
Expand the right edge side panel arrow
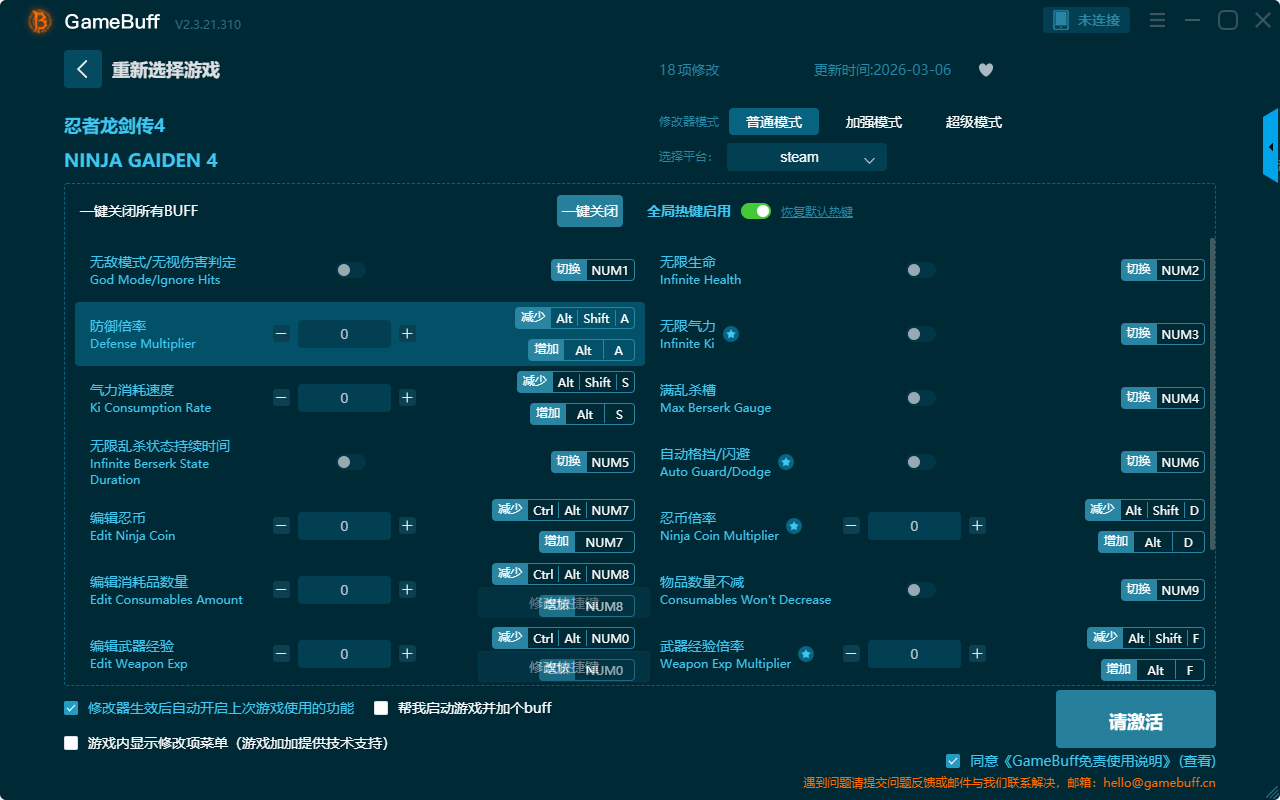click(x=1271, y=147)
